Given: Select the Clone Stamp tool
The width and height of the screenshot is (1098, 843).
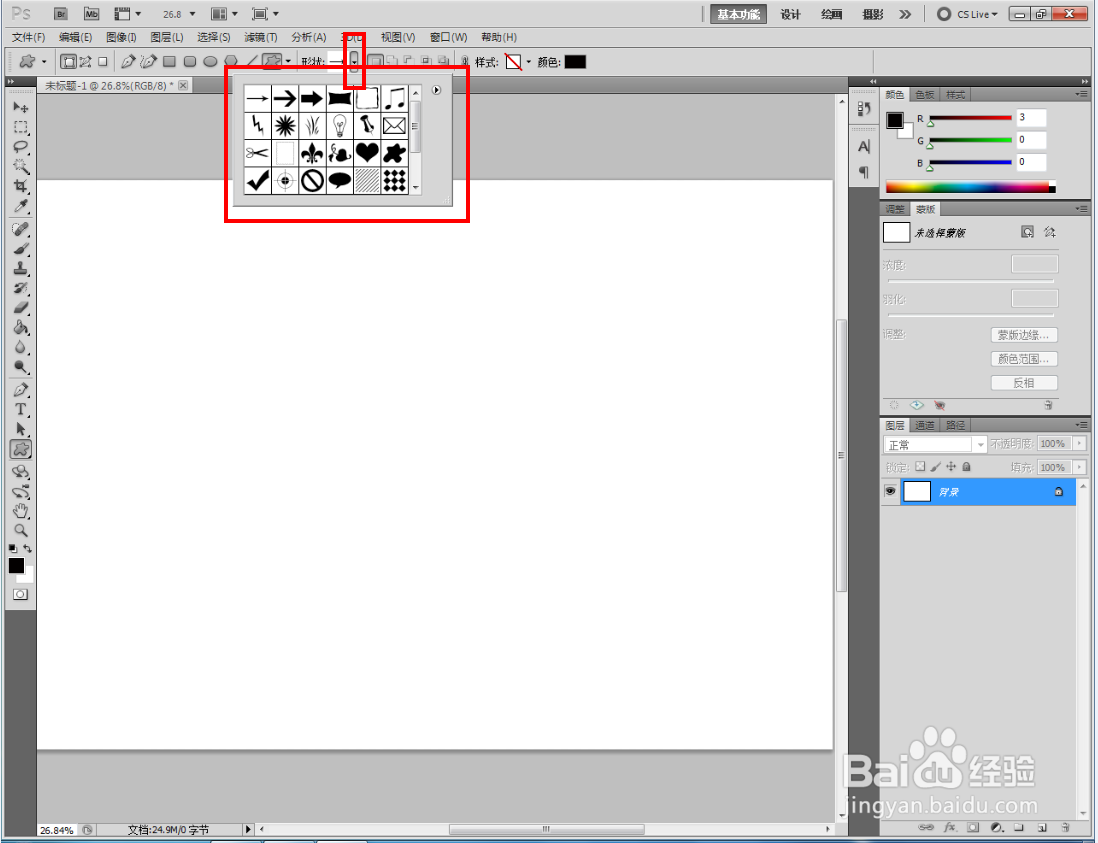Looking at the screenshot, I should click(21, 268).
